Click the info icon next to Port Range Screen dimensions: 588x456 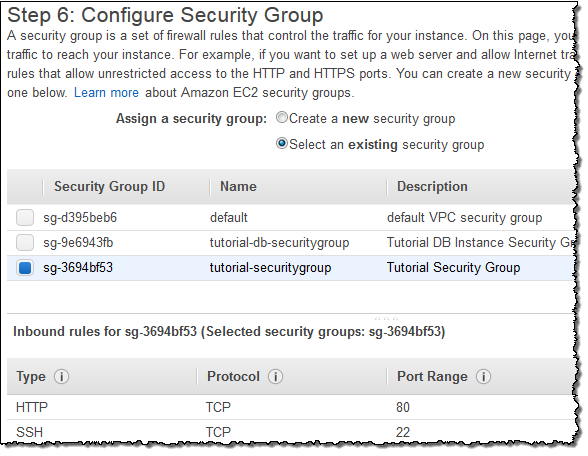[x=483, y=376]
